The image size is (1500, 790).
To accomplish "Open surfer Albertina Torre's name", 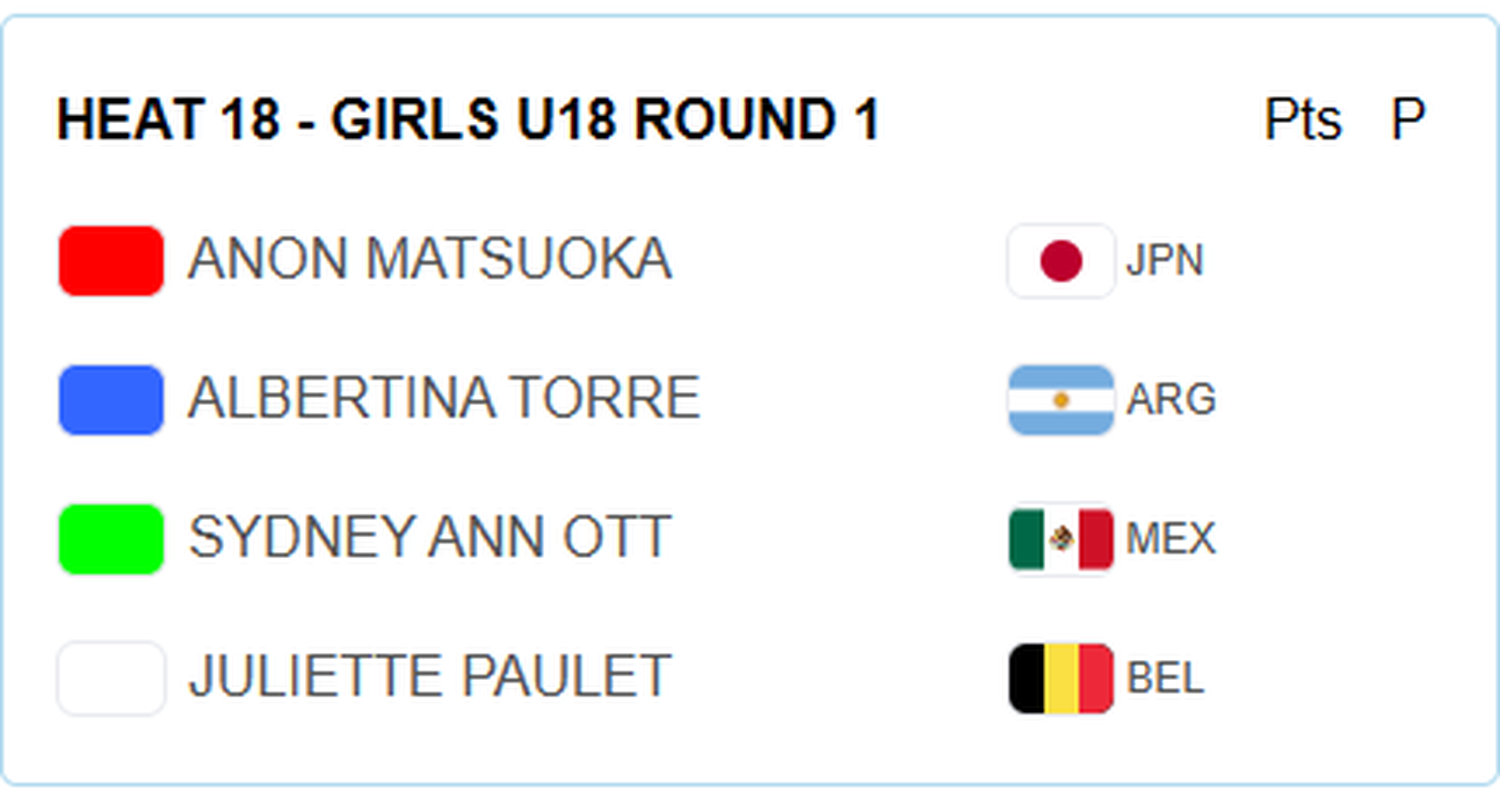I will click(x=444, y=399).
